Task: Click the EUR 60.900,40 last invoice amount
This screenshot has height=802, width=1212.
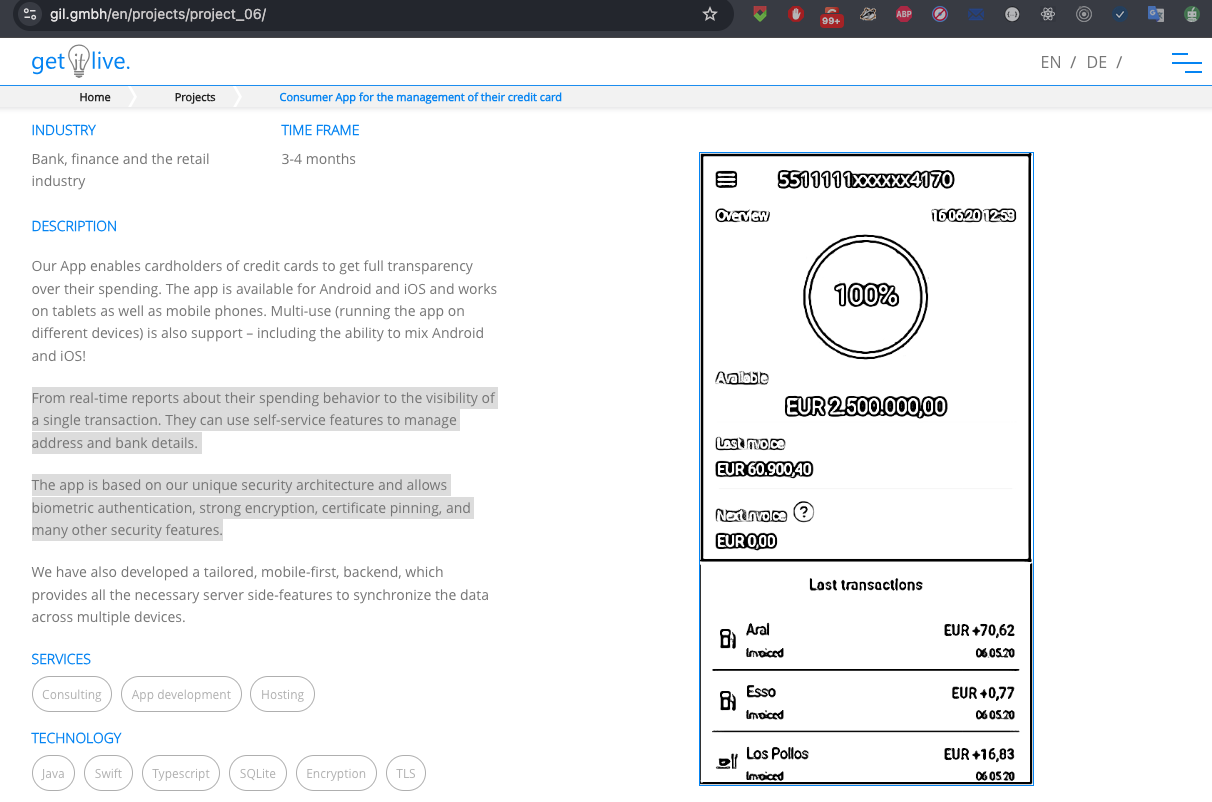Action: (764, 469)
